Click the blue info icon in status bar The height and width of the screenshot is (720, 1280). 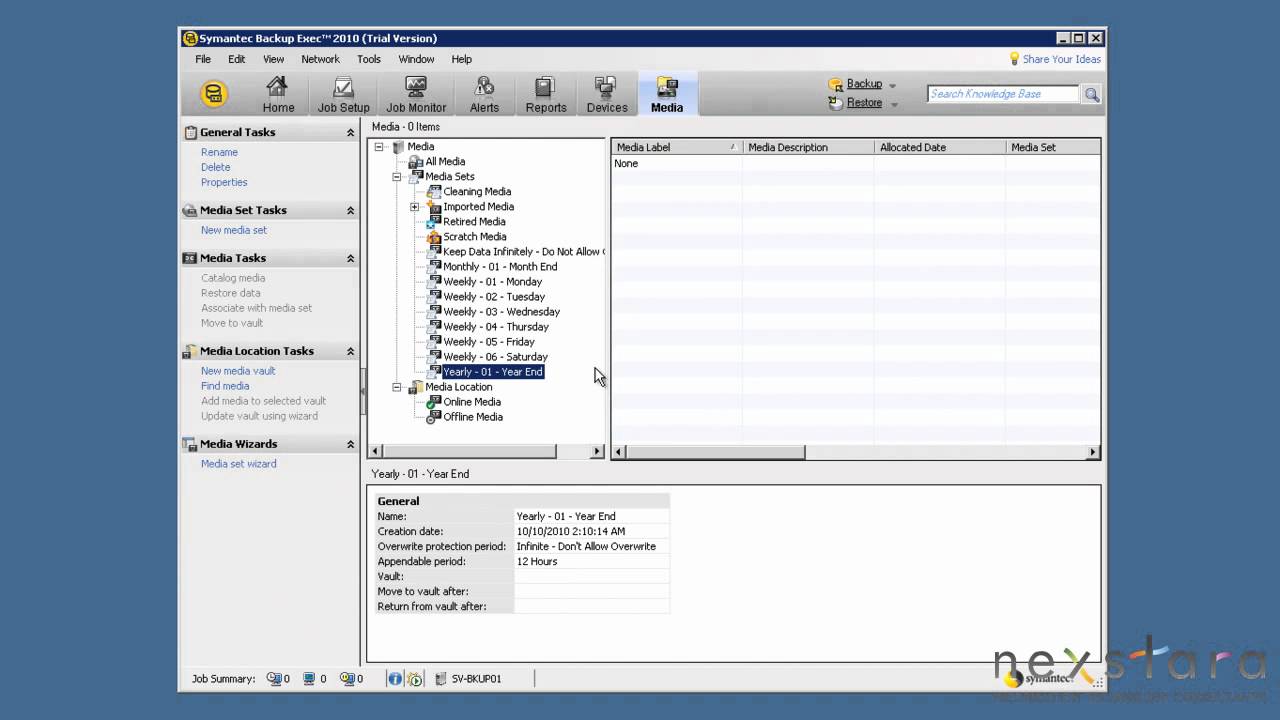pyautogui.click(x=395, y=679)
